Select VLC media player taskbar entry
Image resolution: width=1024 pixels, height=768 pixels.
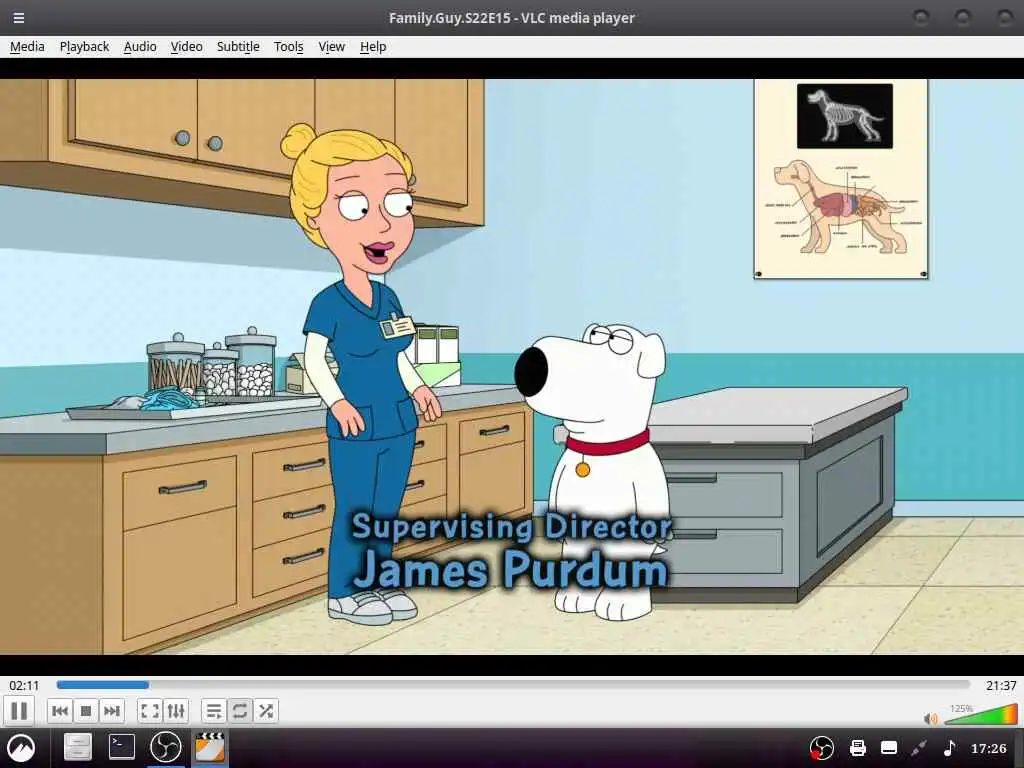coord(210,748)
